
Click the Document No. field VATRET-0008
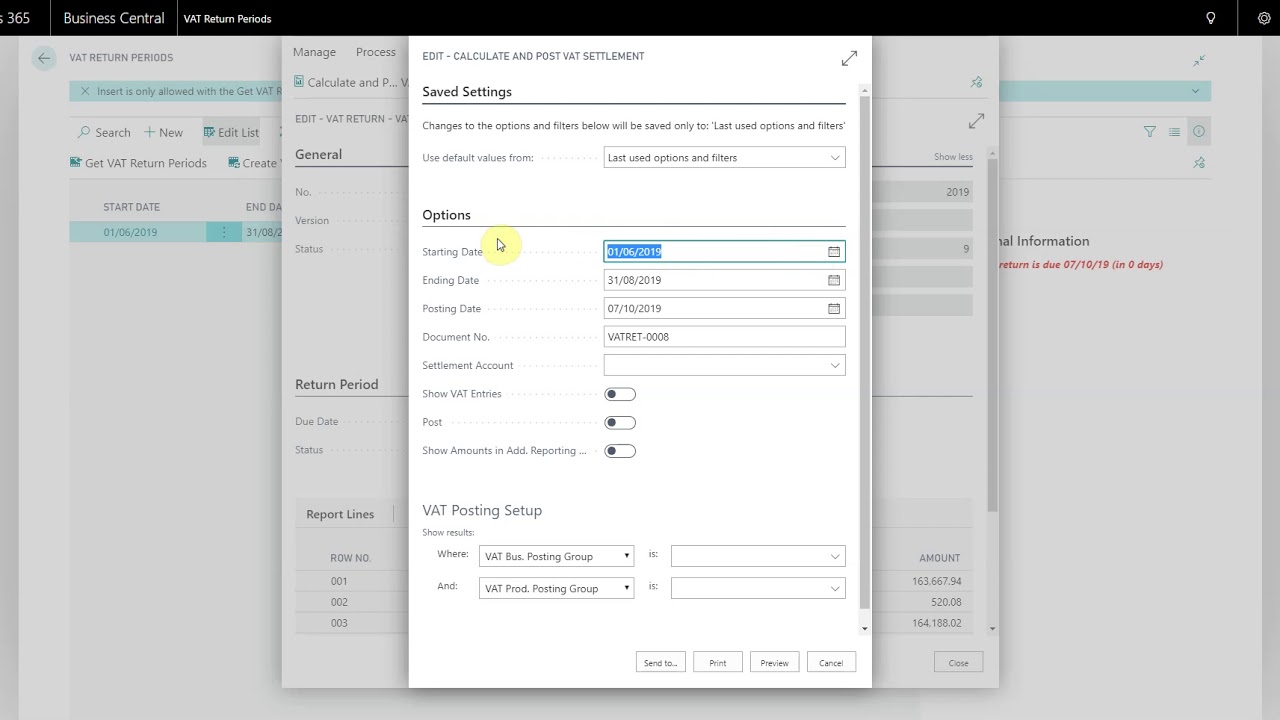724,337
